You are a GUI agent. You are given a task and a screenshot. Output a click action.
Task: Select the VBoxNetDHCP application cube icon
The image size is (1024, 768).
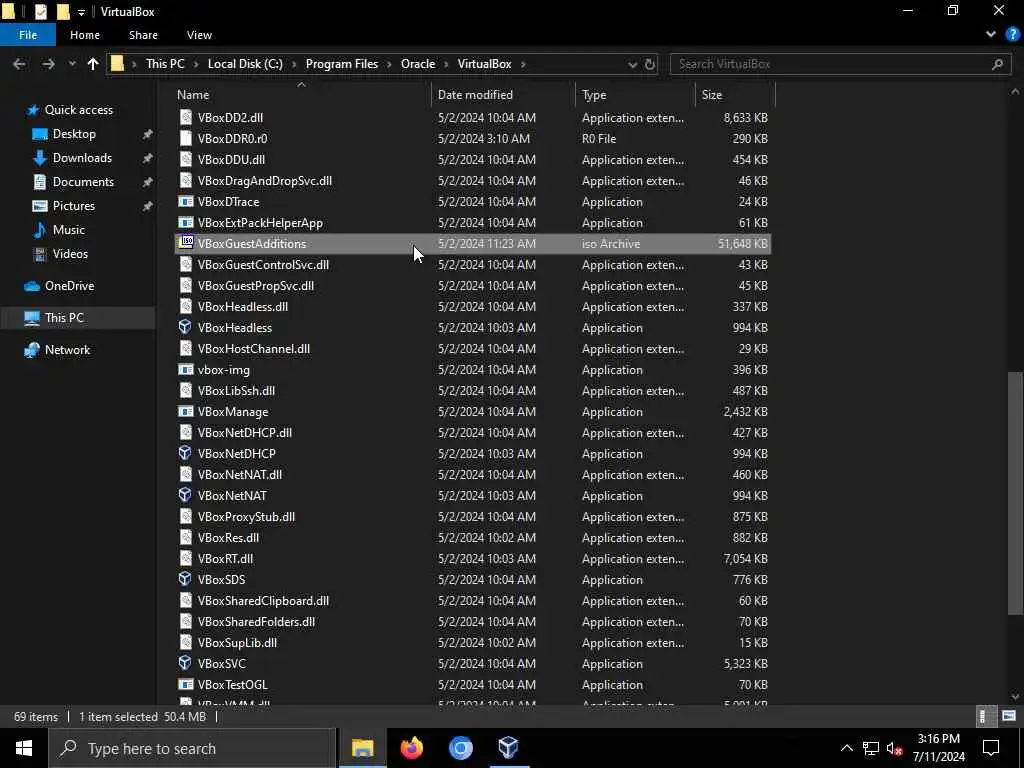185,453
